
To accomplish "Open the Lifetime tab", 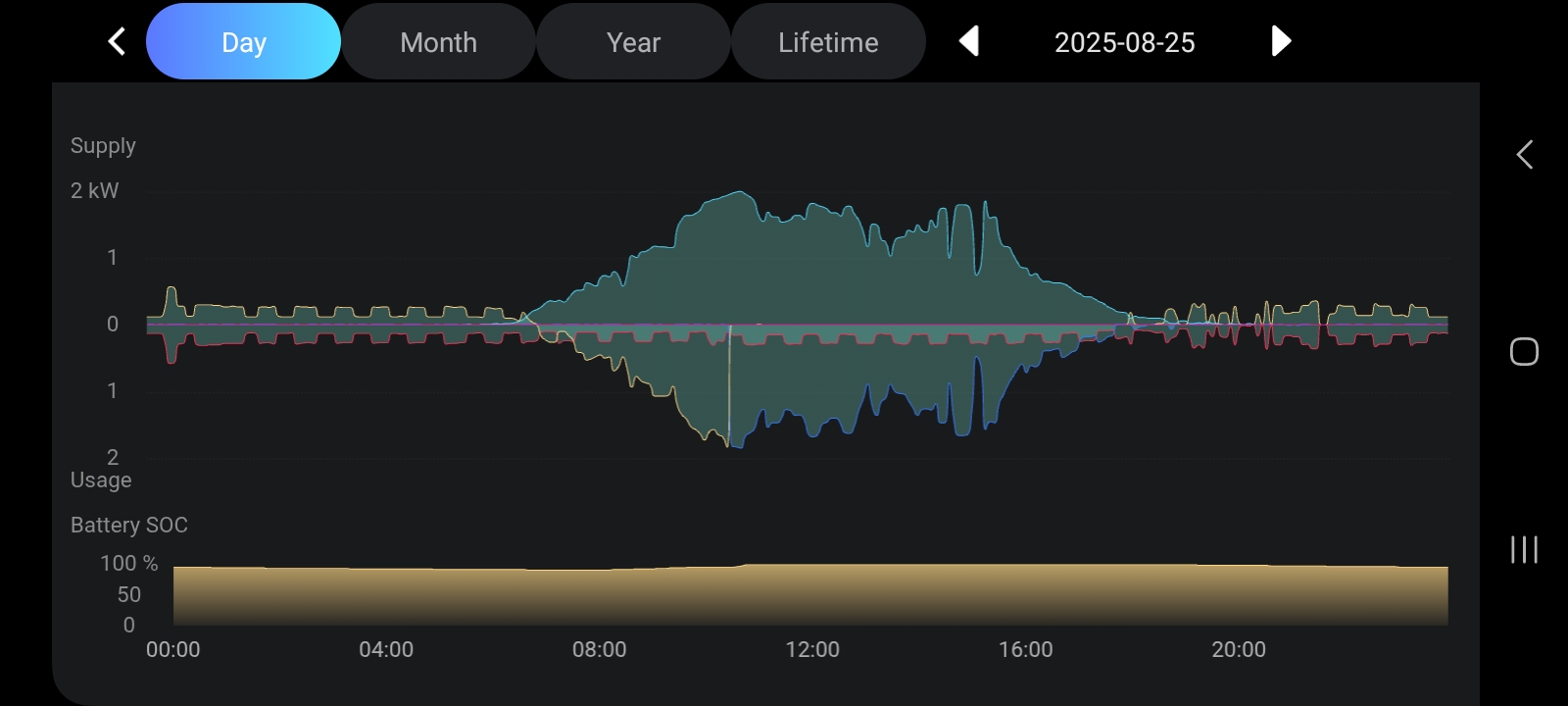I will [828, 42].
